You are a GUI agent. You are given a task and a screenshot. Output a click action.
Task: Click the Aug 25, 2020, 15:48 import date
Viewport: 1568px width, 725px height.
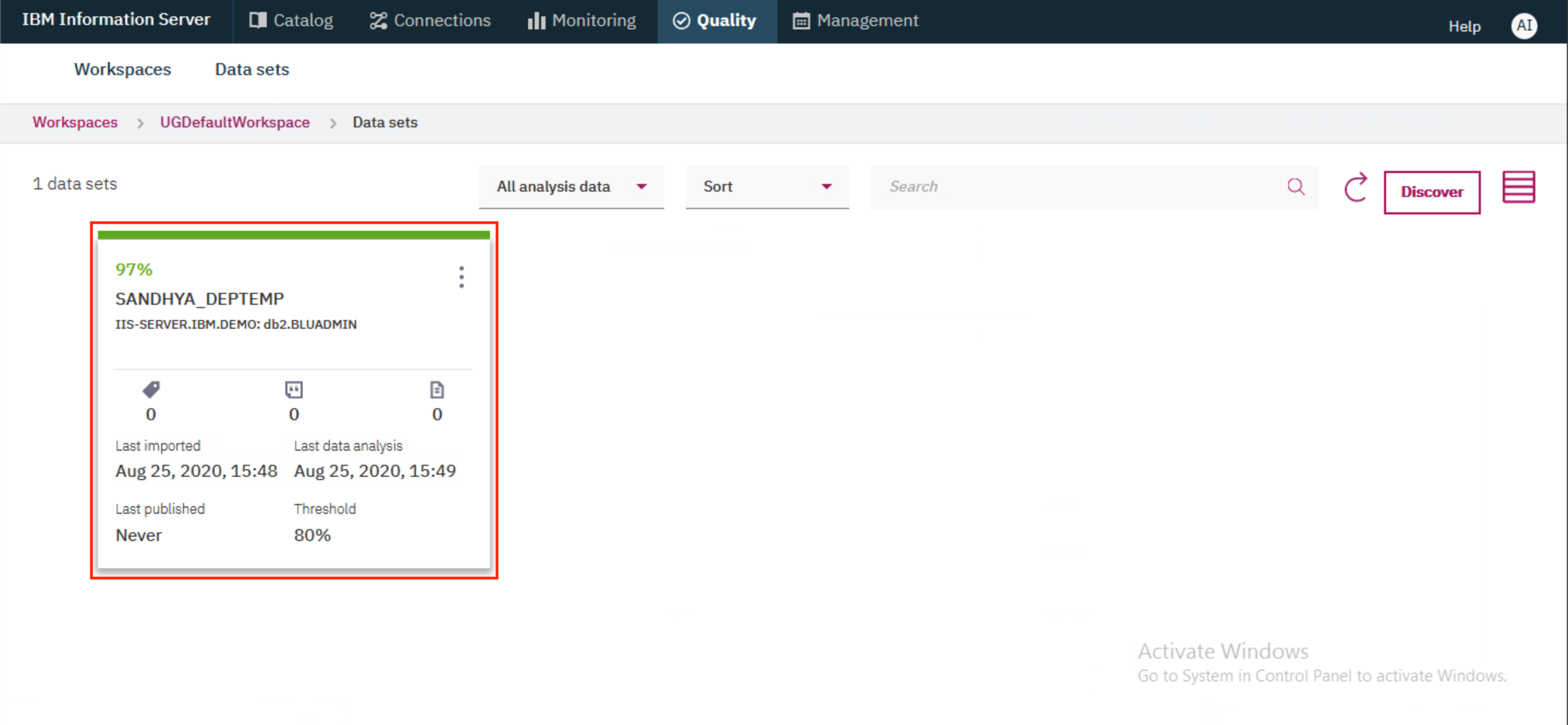[x=197, y=471]
